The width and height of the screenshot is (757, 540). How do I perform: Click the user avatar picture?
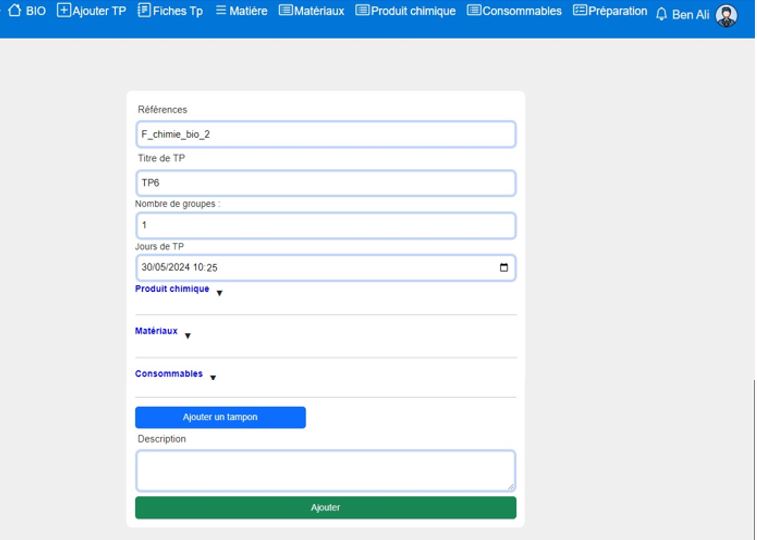726,15
